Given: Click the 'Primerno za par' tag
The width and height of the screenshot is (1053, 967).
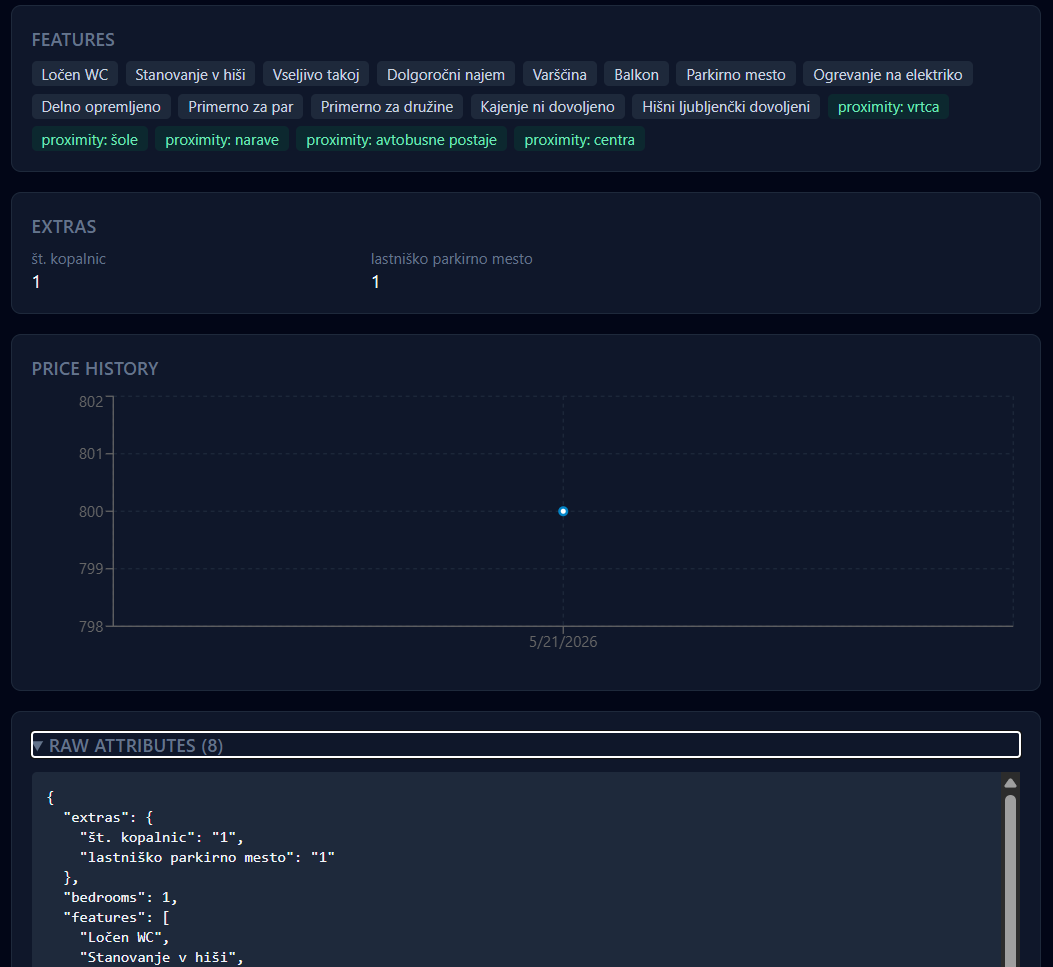Looking at the screenshot, I should 240,106.
